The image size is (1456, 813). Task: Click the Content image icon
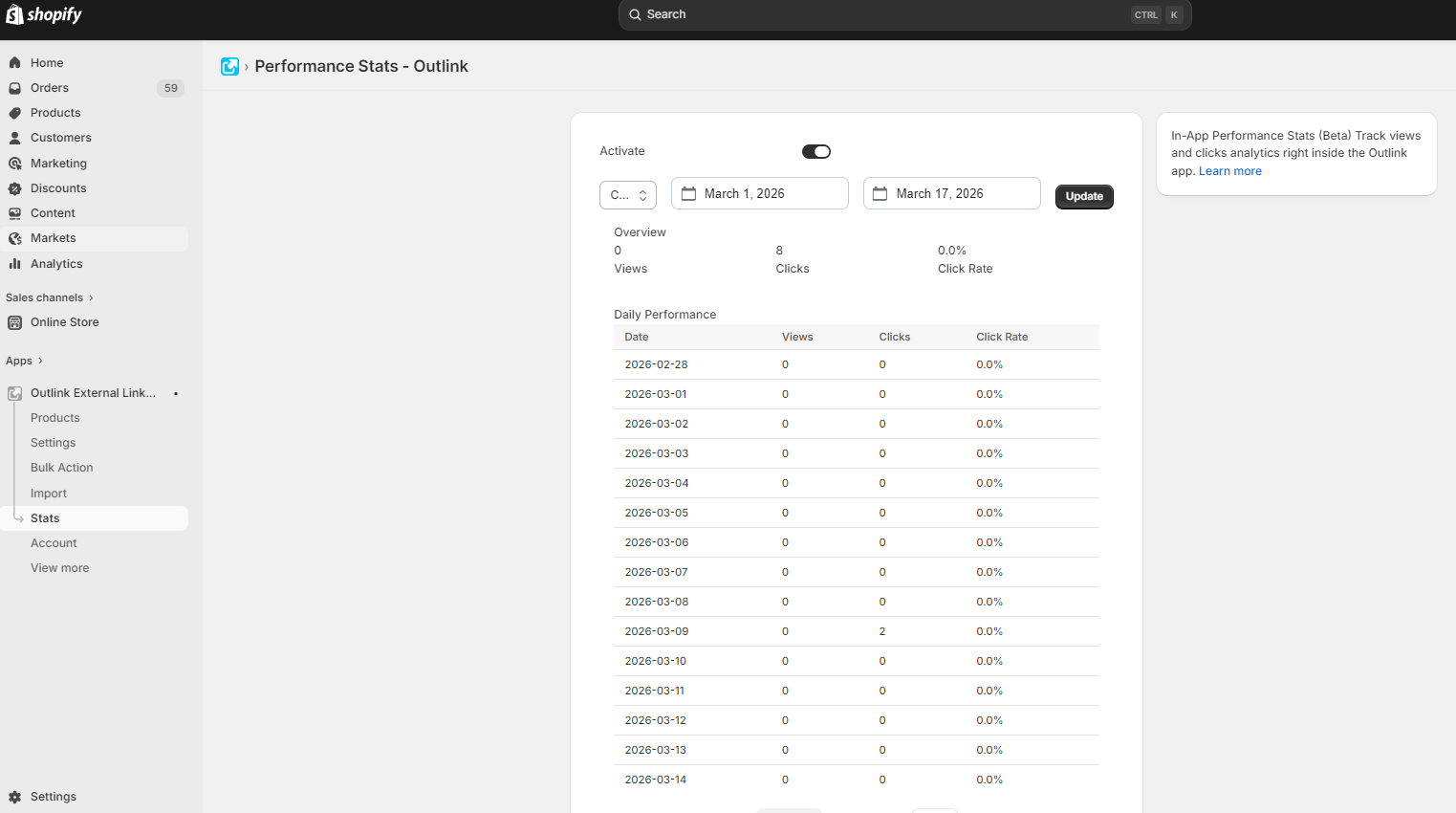[x=14, y=213]
